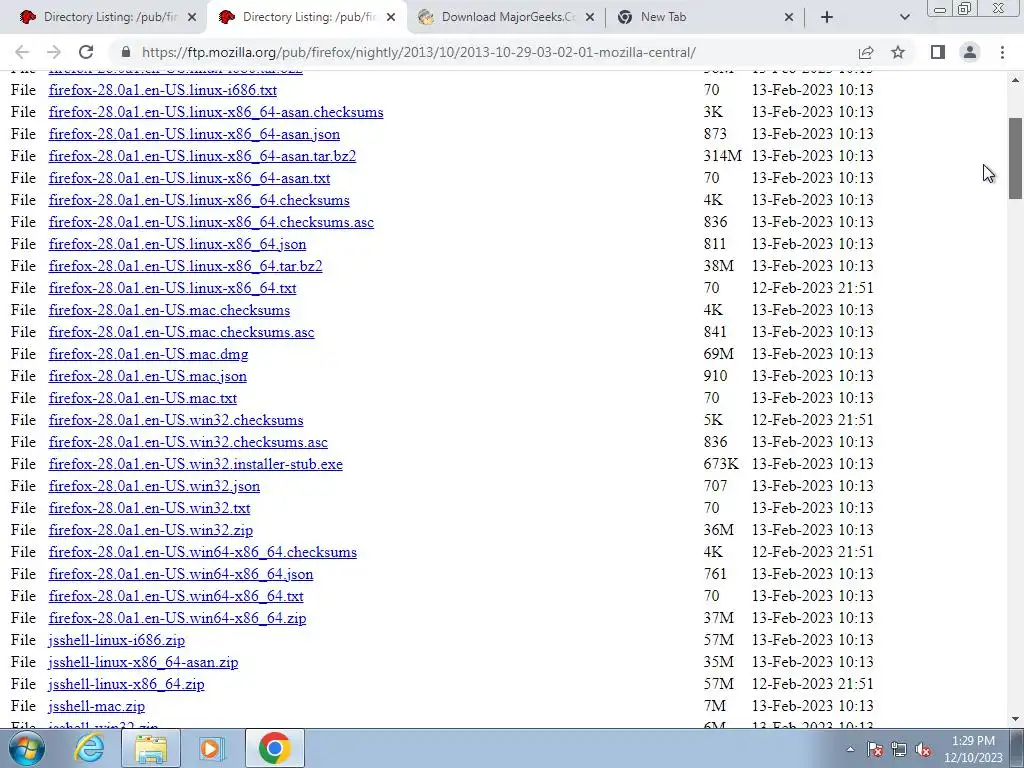Screen dimensions: 1024x768
Task: Open linux-x86_64-asan.txt link
Action: (189, 178)
